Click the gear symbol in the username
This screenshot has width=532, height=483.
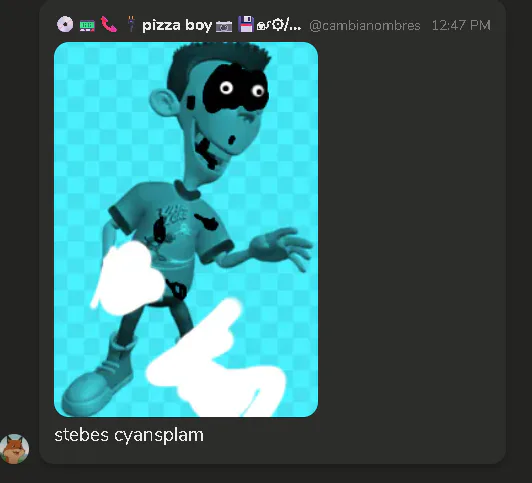[x=278, y=25]
